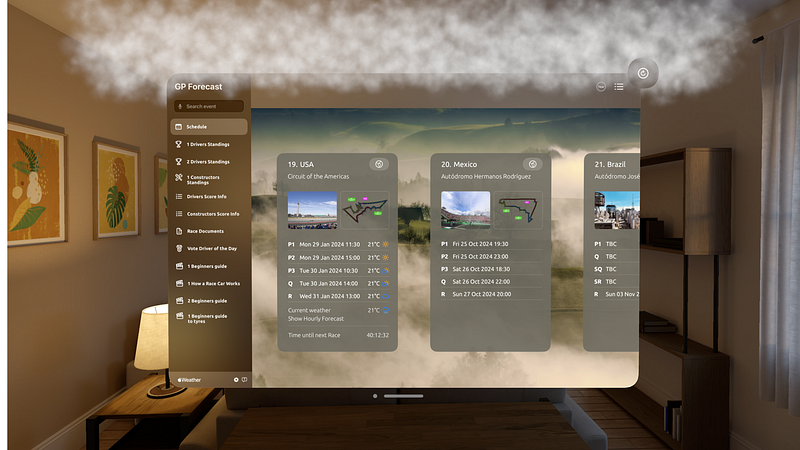Open 1 Beginners guide video entry

coord(209,266)
